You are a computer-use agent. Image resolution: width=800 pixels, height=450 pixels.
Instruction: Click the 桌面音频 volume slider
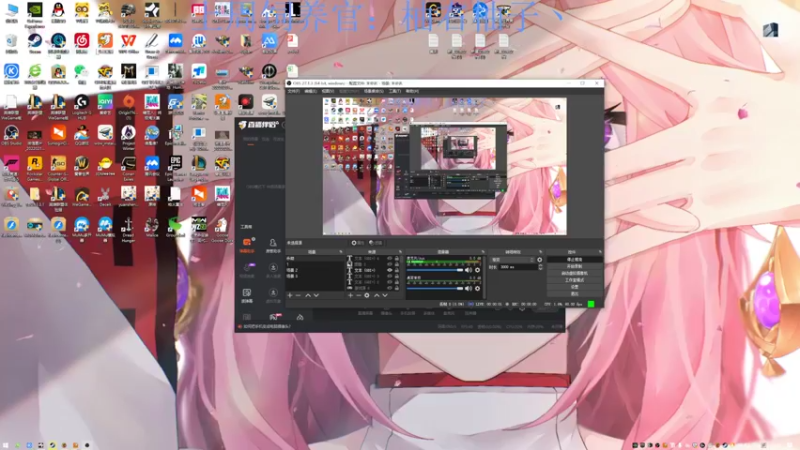pyautogui.click(x=435, y=289)
